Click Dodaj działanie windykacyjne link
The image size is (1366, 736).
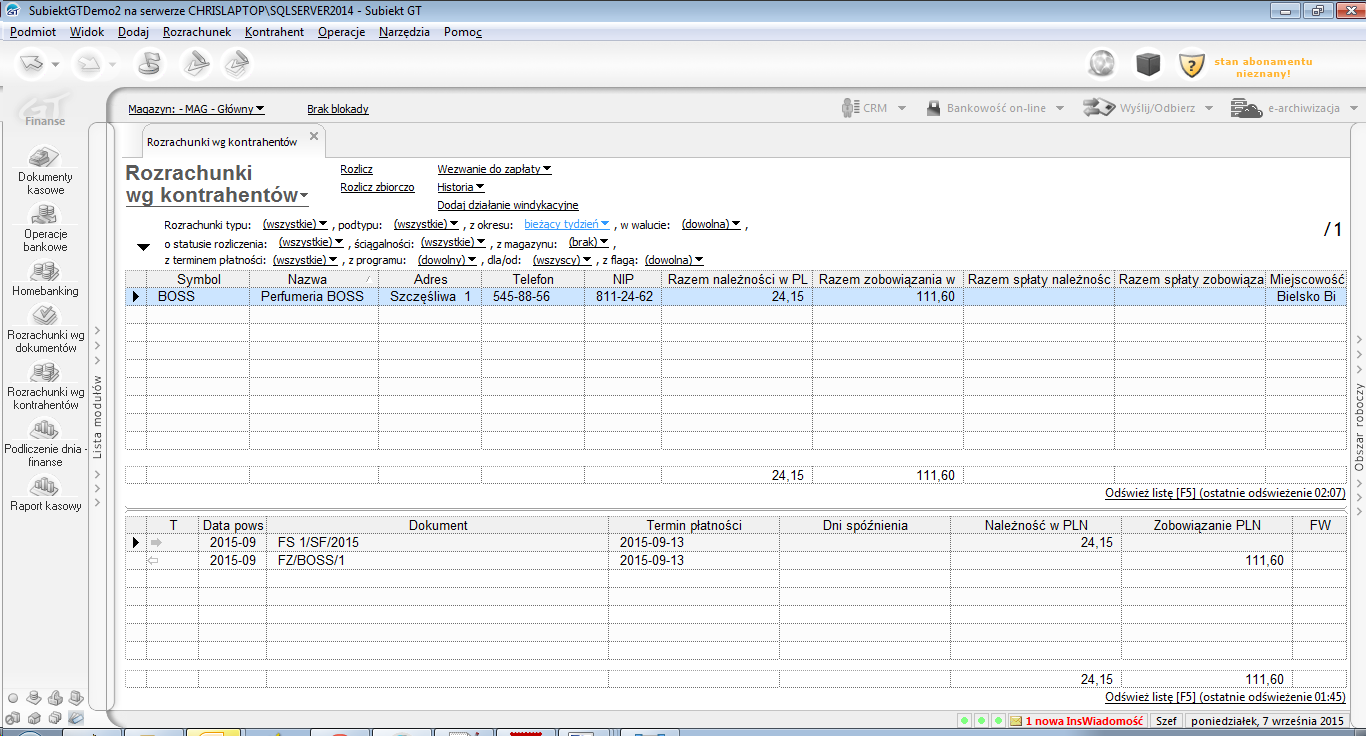[x=508, y=205]
